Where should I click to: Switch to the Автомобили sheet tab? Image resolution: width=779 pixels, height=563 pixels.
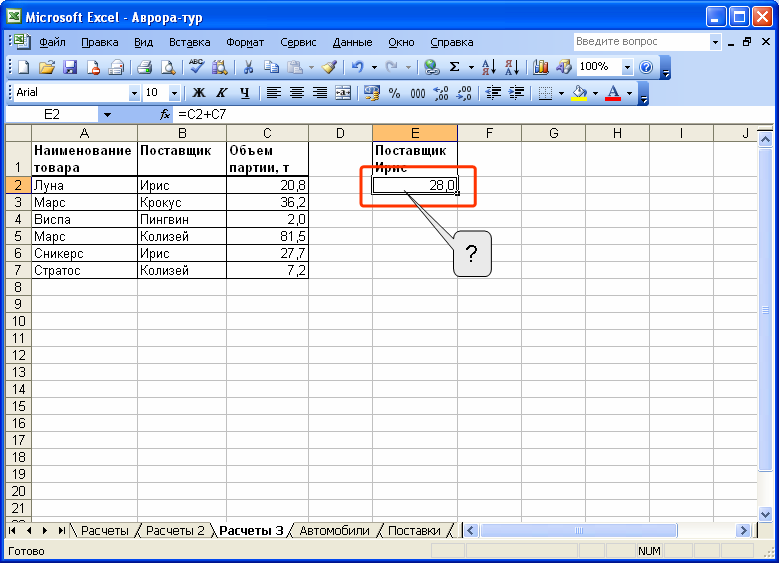tap(334, 531)
